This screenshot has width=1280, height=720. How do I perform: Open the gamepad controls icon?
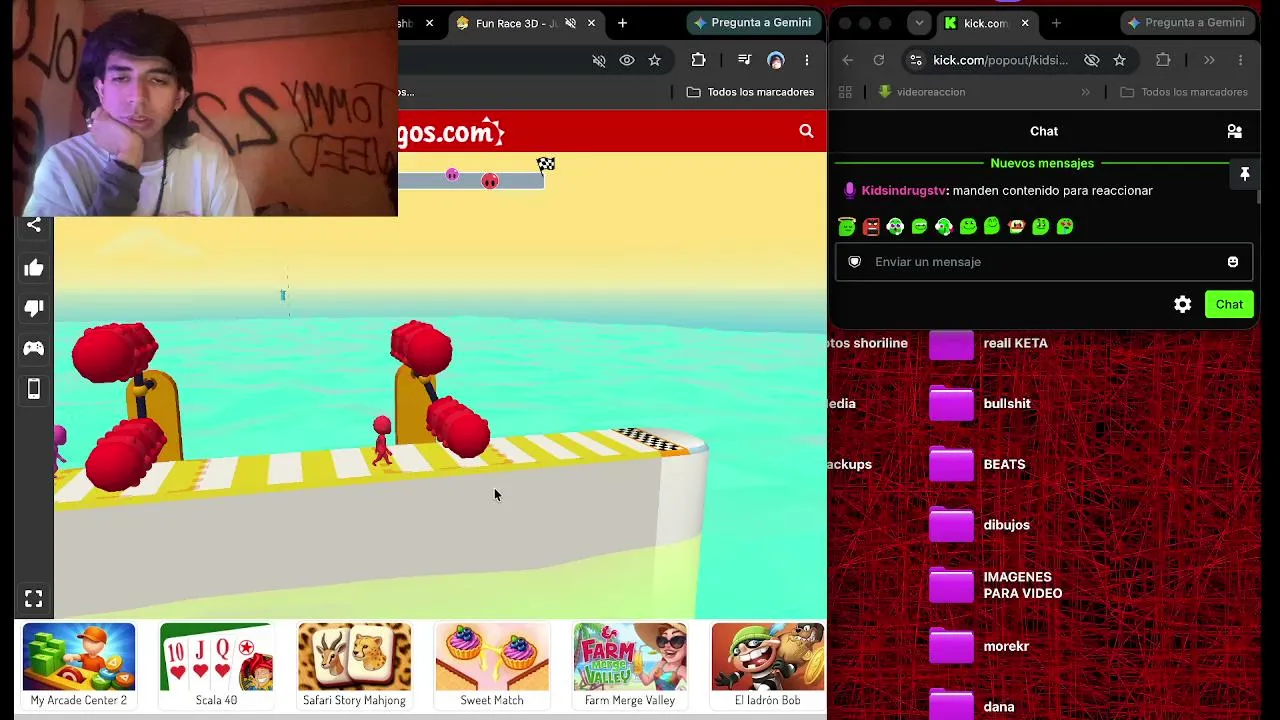[x=34, y=348]
